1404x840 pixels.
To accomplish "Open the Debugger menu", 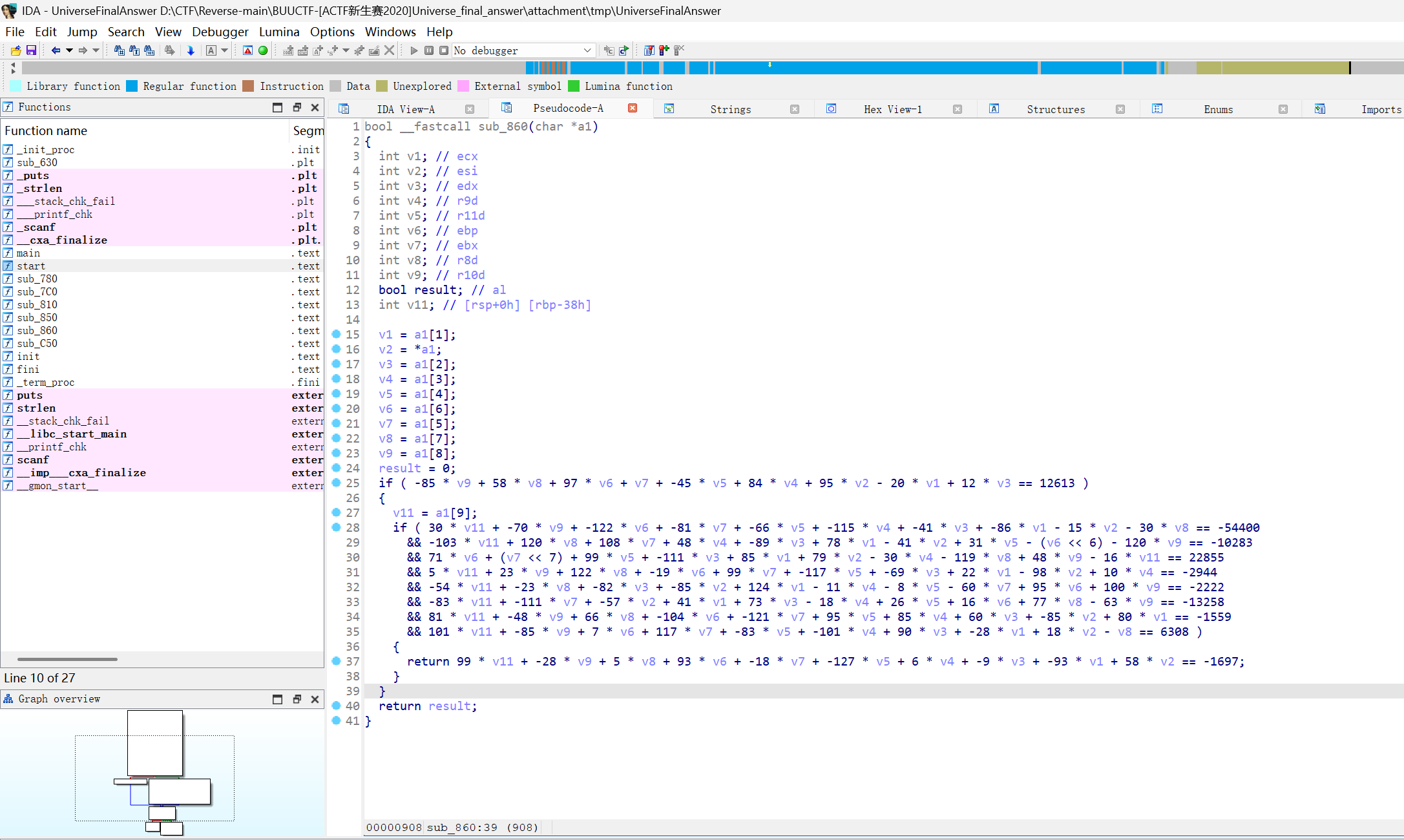I will click(x=220, y=32).
